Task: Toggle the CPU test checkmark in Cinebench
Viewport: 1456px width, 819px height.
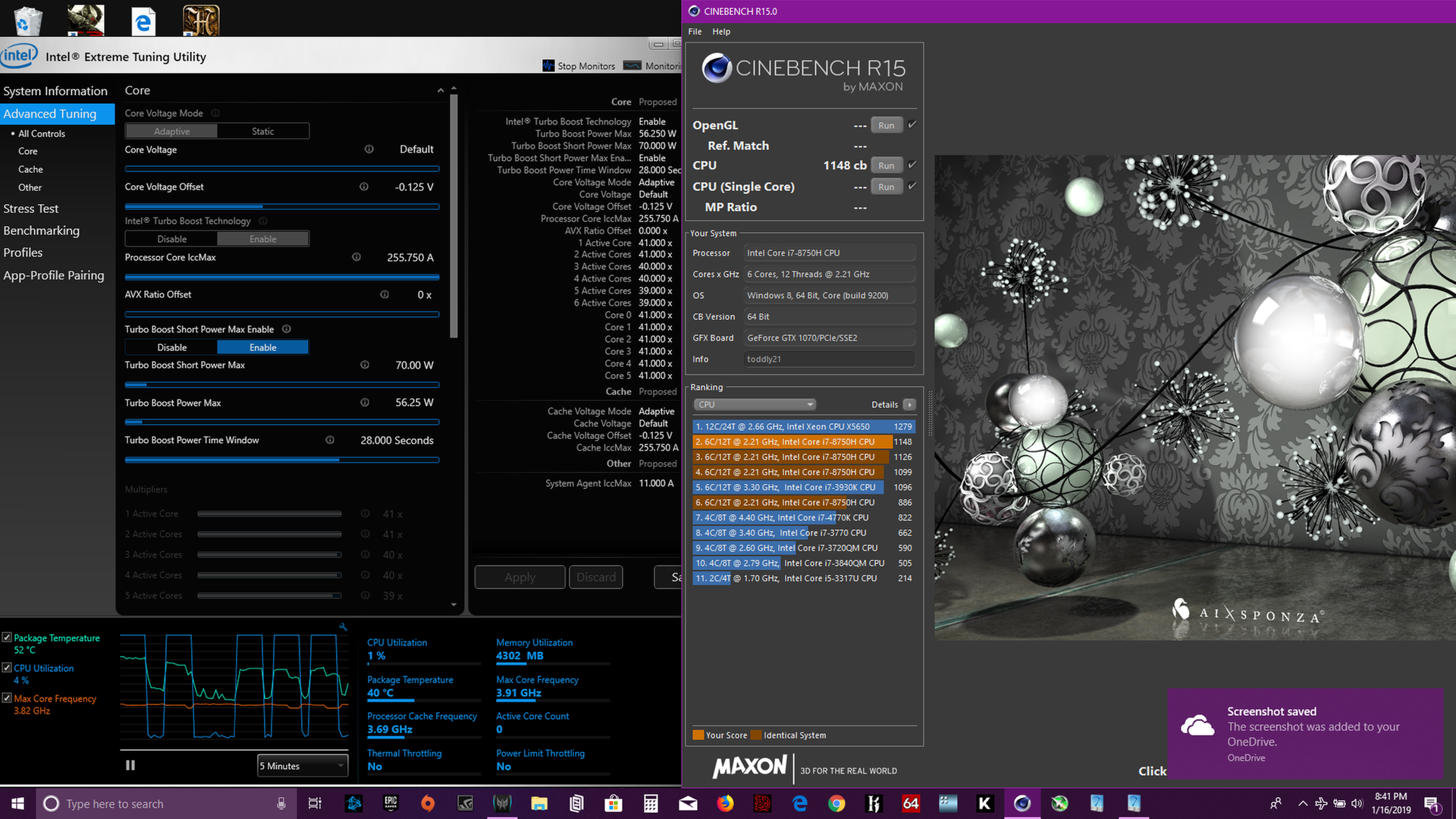Action: point(912,165)
